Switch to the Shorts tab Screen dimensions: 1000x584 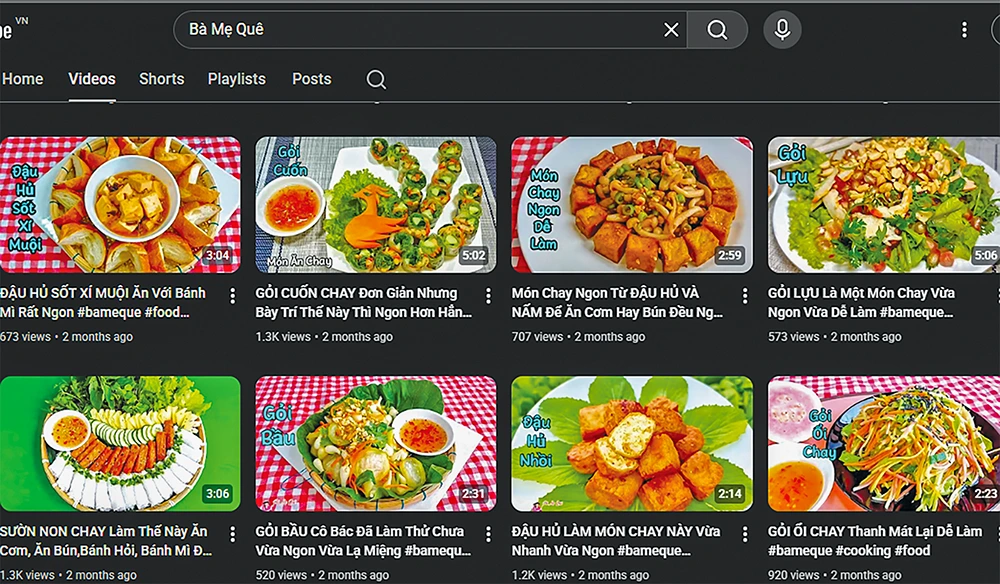coord(161,79)
